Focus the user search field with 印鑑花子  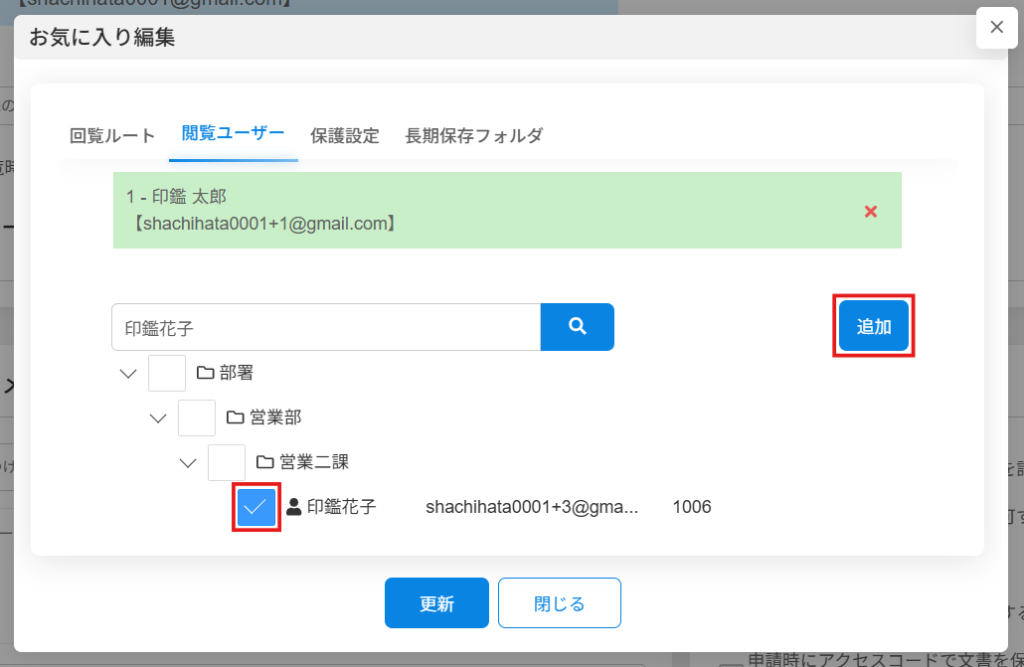pos(325,327)
